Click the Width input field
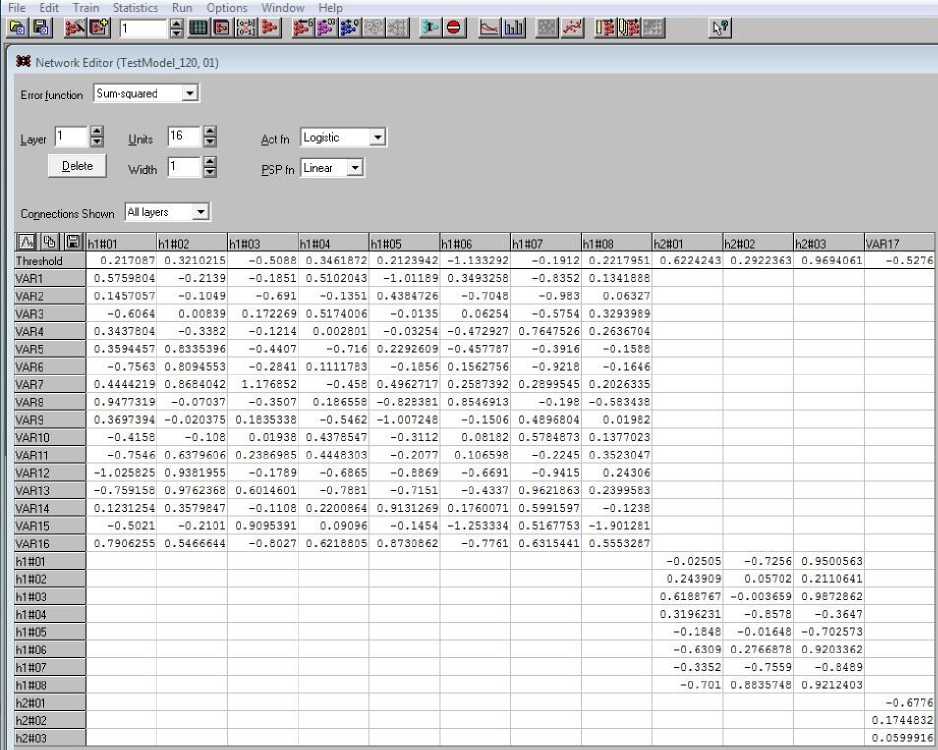The image size is (938, 750). tap(184, 167)
